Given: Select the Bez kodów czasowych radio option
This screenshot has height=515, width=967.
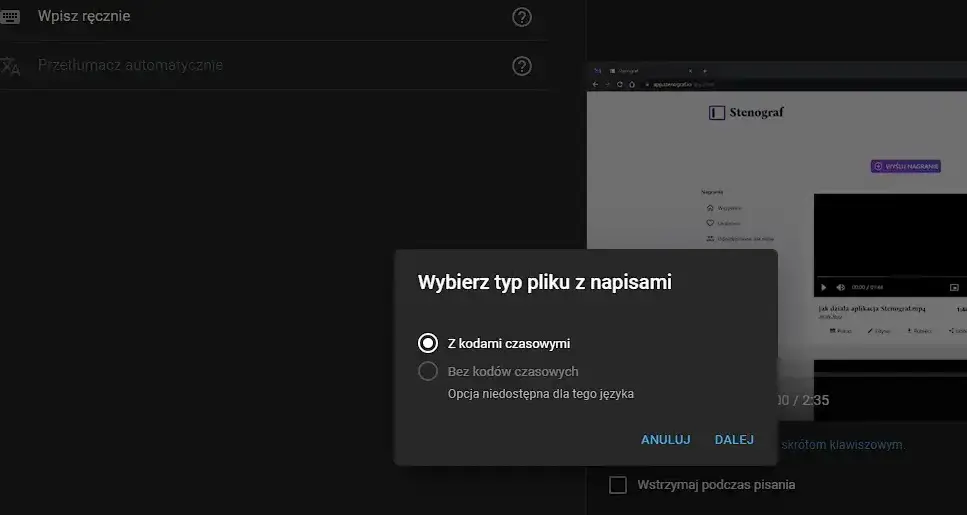Looking at the screenshot, I should click(428, 371).
